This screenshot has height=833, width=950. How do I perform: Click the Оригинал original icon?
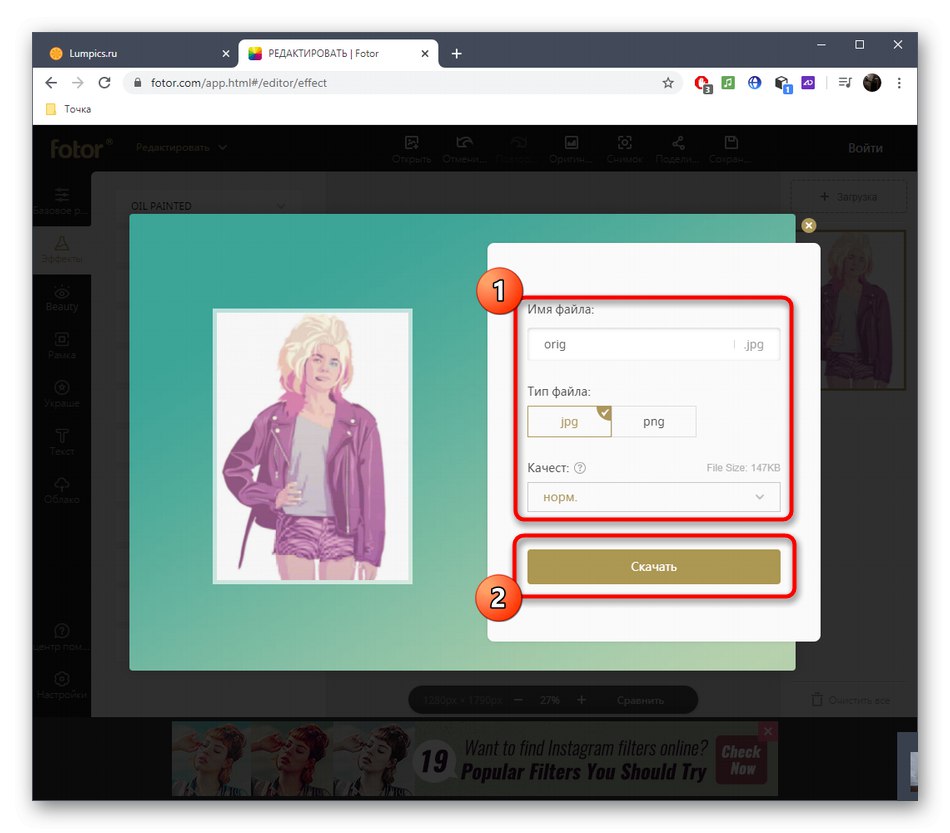(571, 149)
